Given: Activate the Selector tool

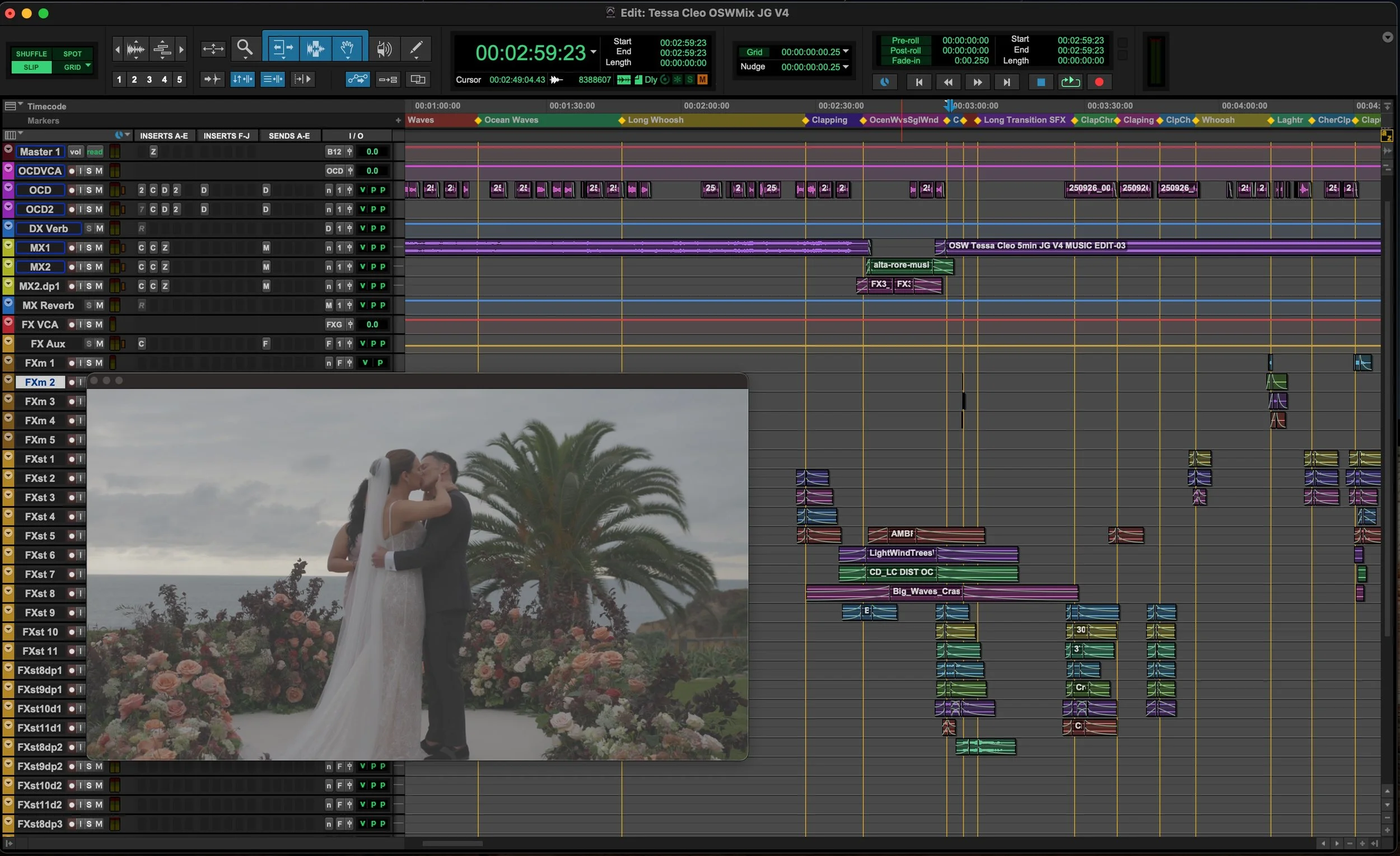Looking at the screenshot, I should [x=315, y=49].
